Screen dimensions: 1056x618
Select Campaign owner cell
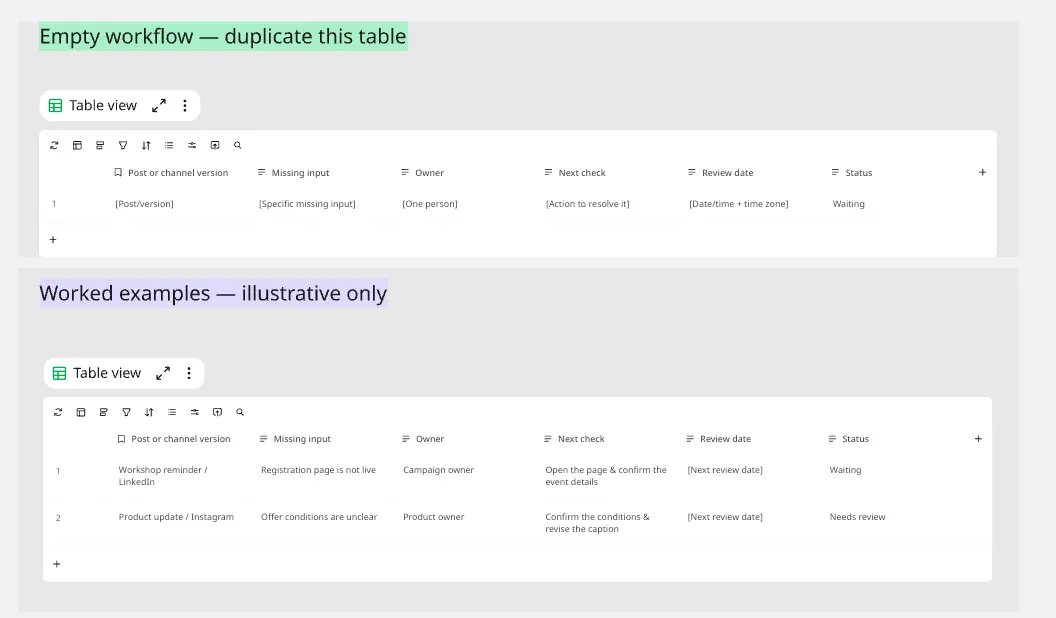438,470
